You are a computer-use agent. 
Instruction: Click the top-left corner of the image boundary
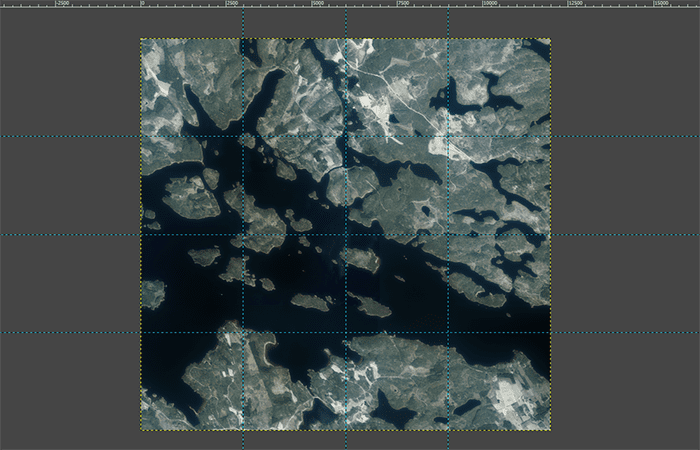click(x=141, y=38)
